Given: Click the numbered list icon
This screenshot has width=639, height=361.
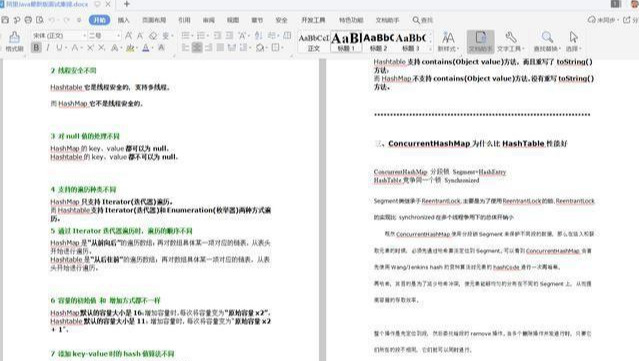Looking at the screenshot, I should (x=201, y=36).
